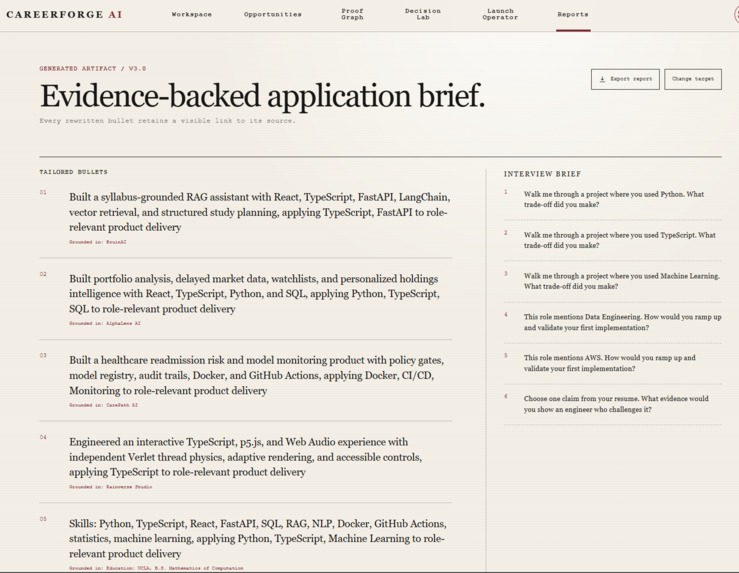Click question 'Choose one claim from your resume'
The image size is (739, 573).
pos(616,404)
